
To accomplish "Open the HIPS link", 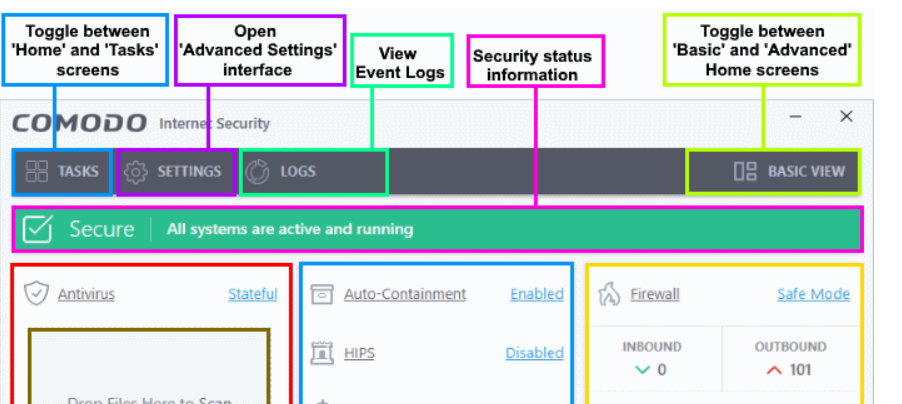I will [360, 353].
